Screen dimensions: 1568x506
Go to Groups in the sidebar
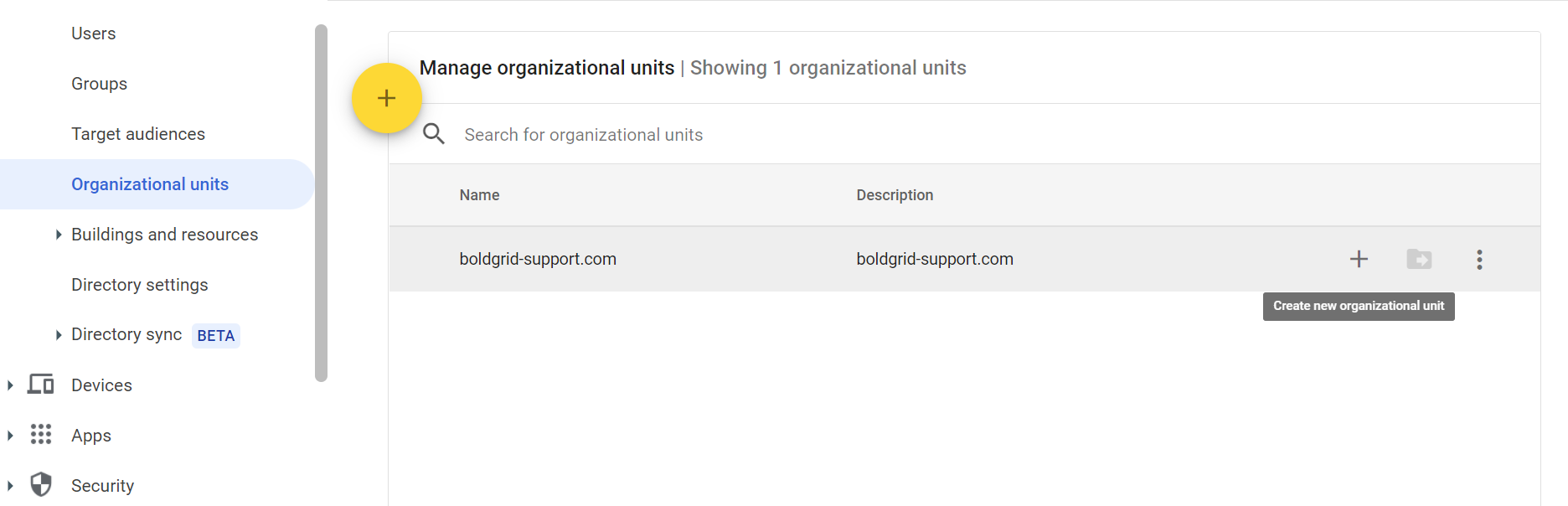(x=99, y=84)
